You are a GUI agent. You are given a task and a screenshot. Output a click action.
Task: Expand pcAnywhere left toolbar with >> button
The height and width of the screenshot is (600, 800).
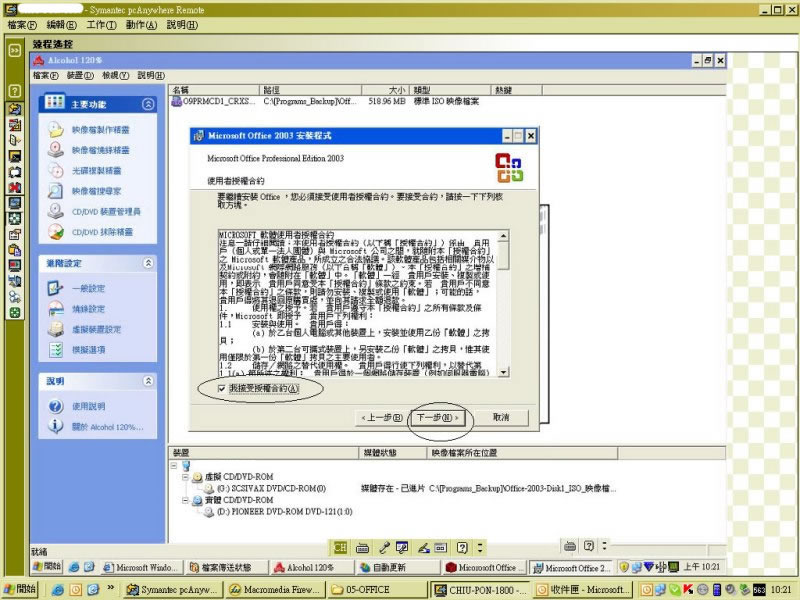(x=15, y=51)
